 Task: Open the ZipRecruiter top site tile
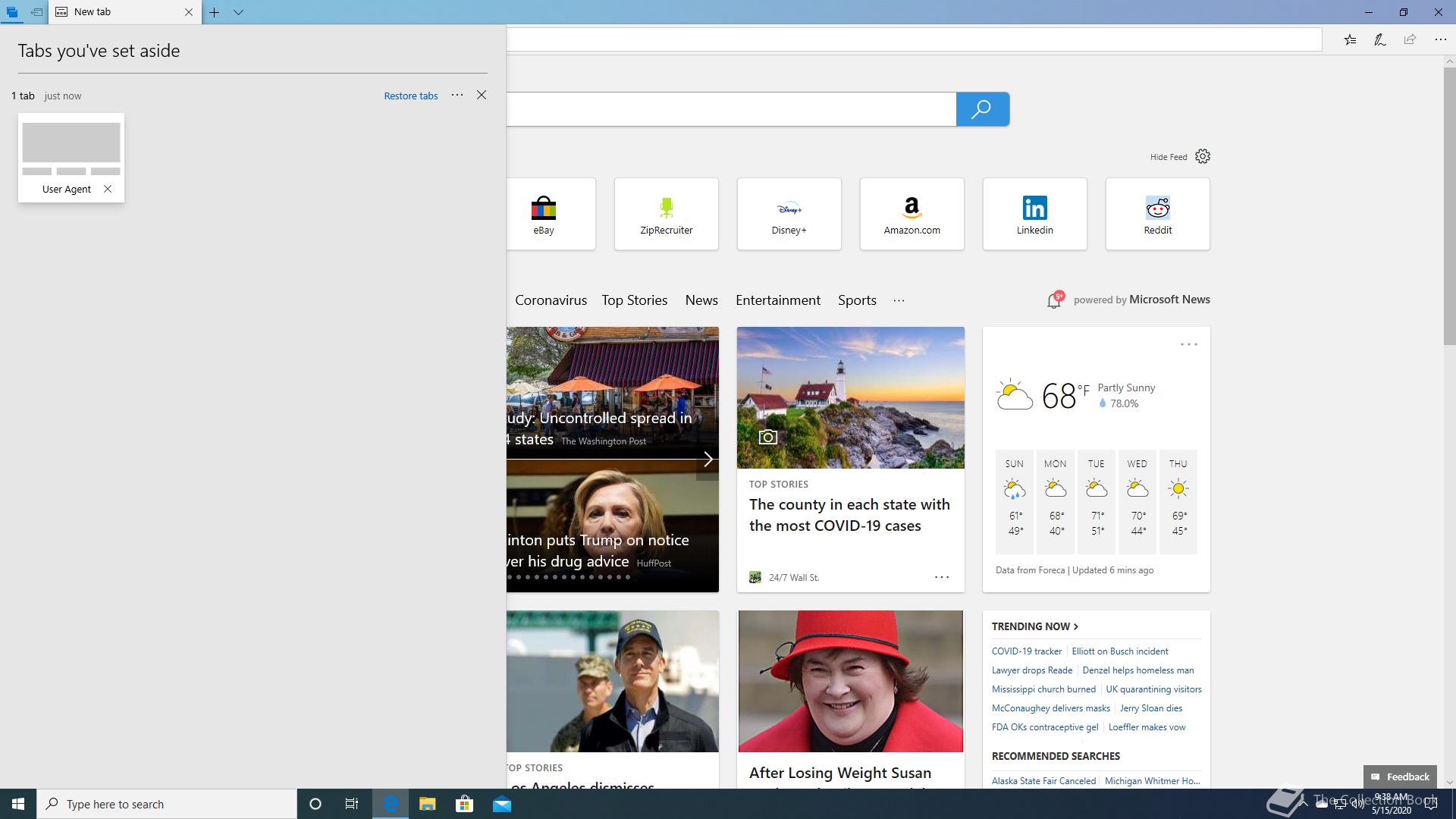[667, 214]
